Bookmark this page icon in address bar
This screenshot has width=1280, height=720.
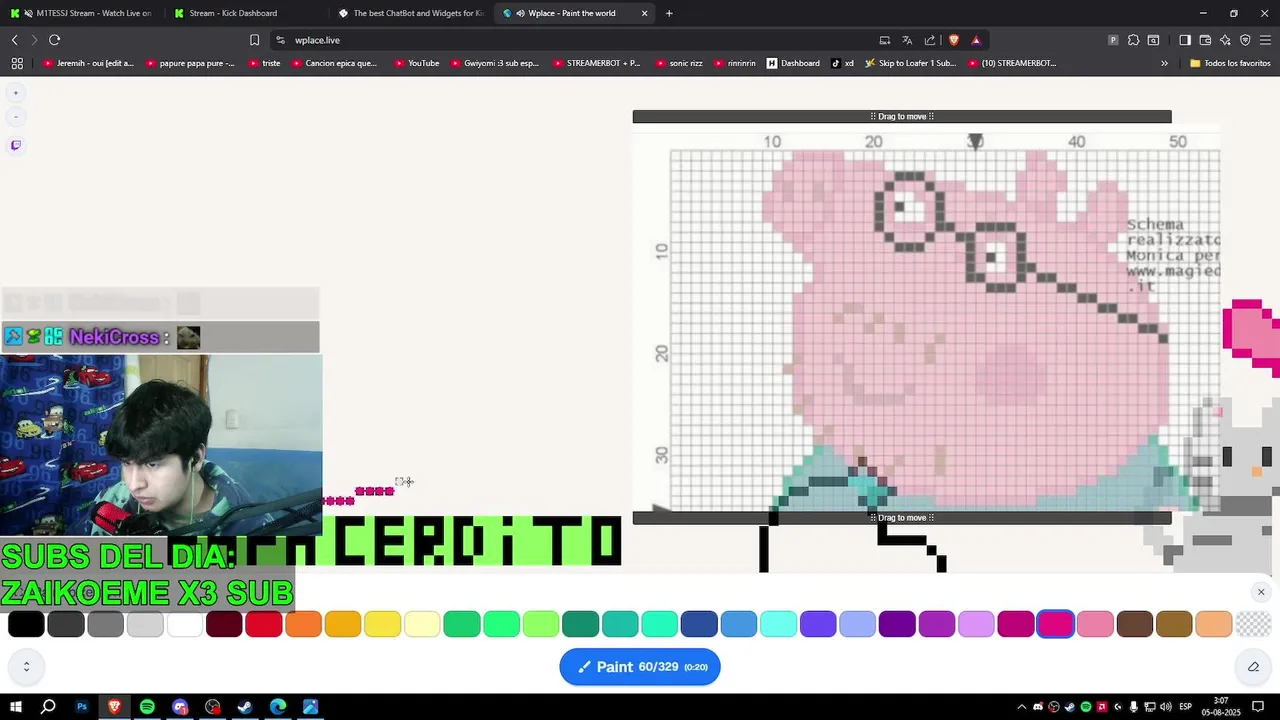pyautogui.click(x=254, y=40)
